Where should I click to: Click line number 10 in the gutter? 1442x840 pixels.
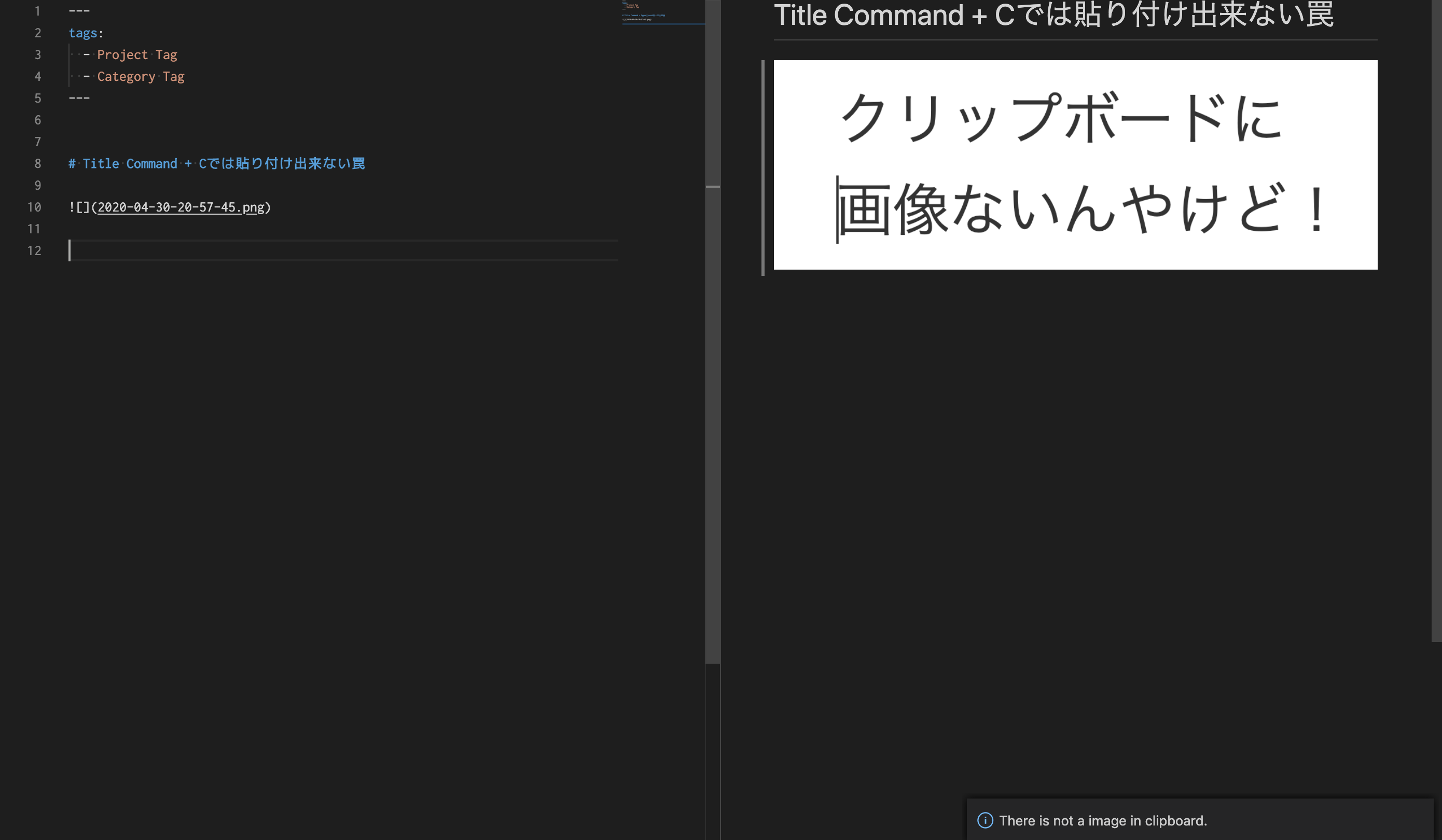(x=34, y=207)
